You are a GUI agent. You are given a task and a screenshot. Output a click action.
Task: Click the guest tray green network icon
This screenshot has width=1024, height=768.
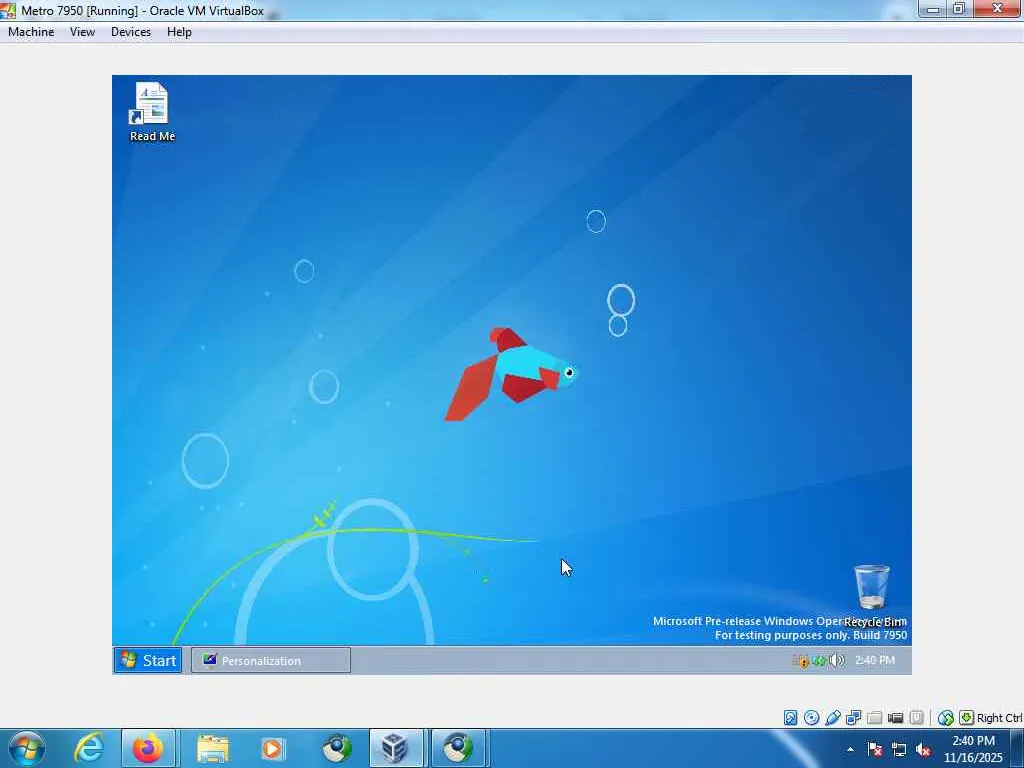coord(819,660)
